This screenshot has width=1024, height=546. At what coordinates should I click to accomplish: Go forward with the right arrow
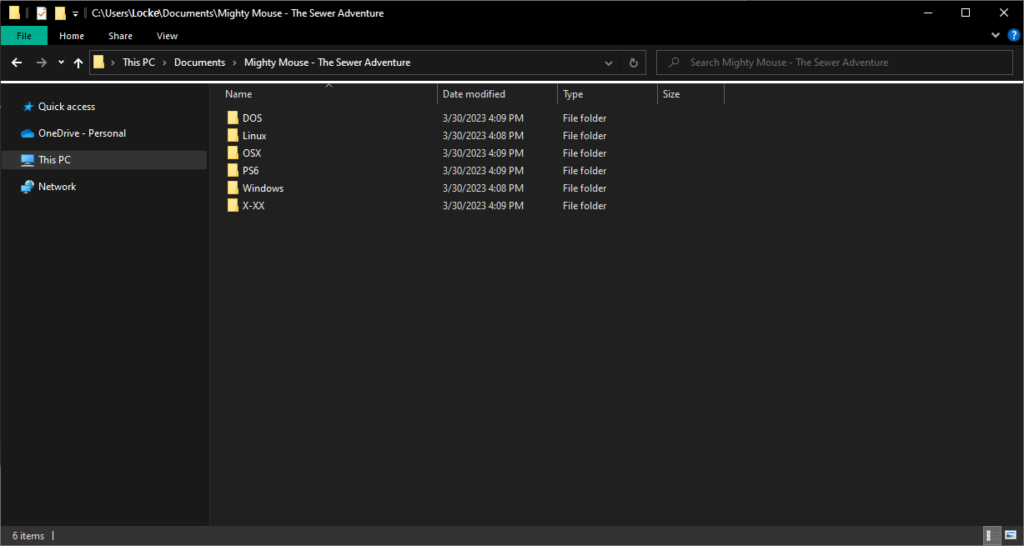click(41, 63)
